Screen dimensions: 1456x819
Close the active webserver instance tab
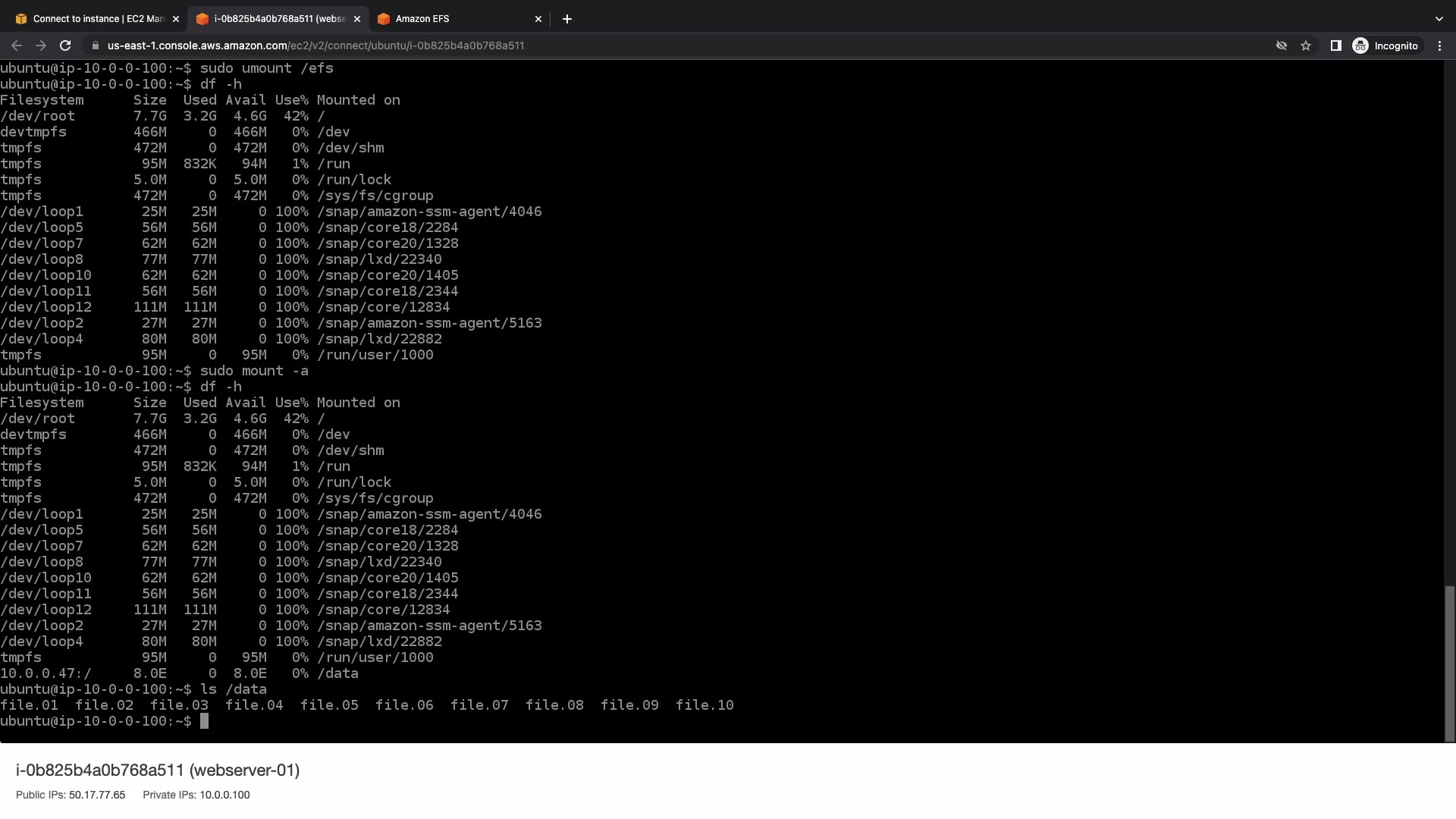357,19
